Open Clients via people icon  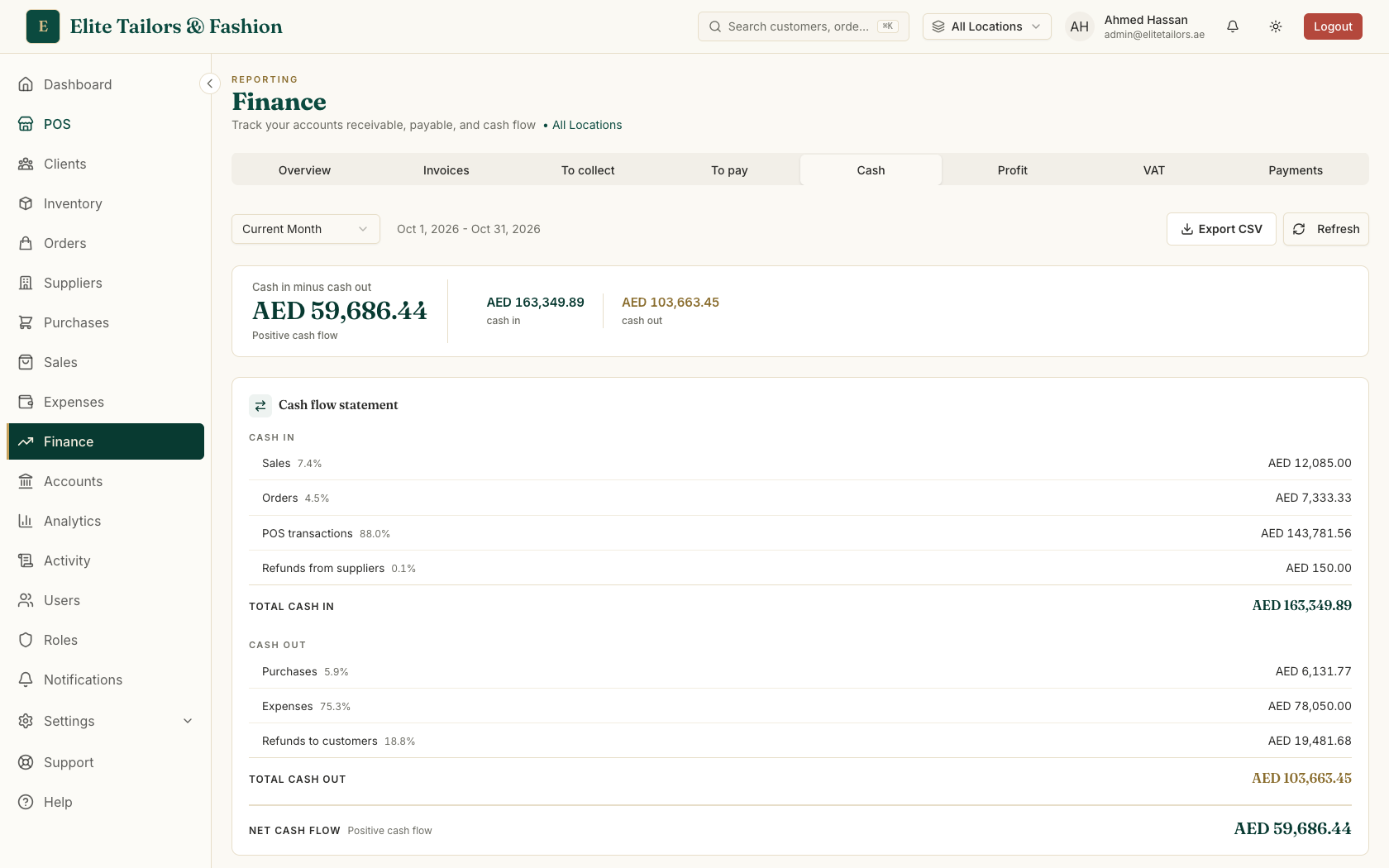26,164
